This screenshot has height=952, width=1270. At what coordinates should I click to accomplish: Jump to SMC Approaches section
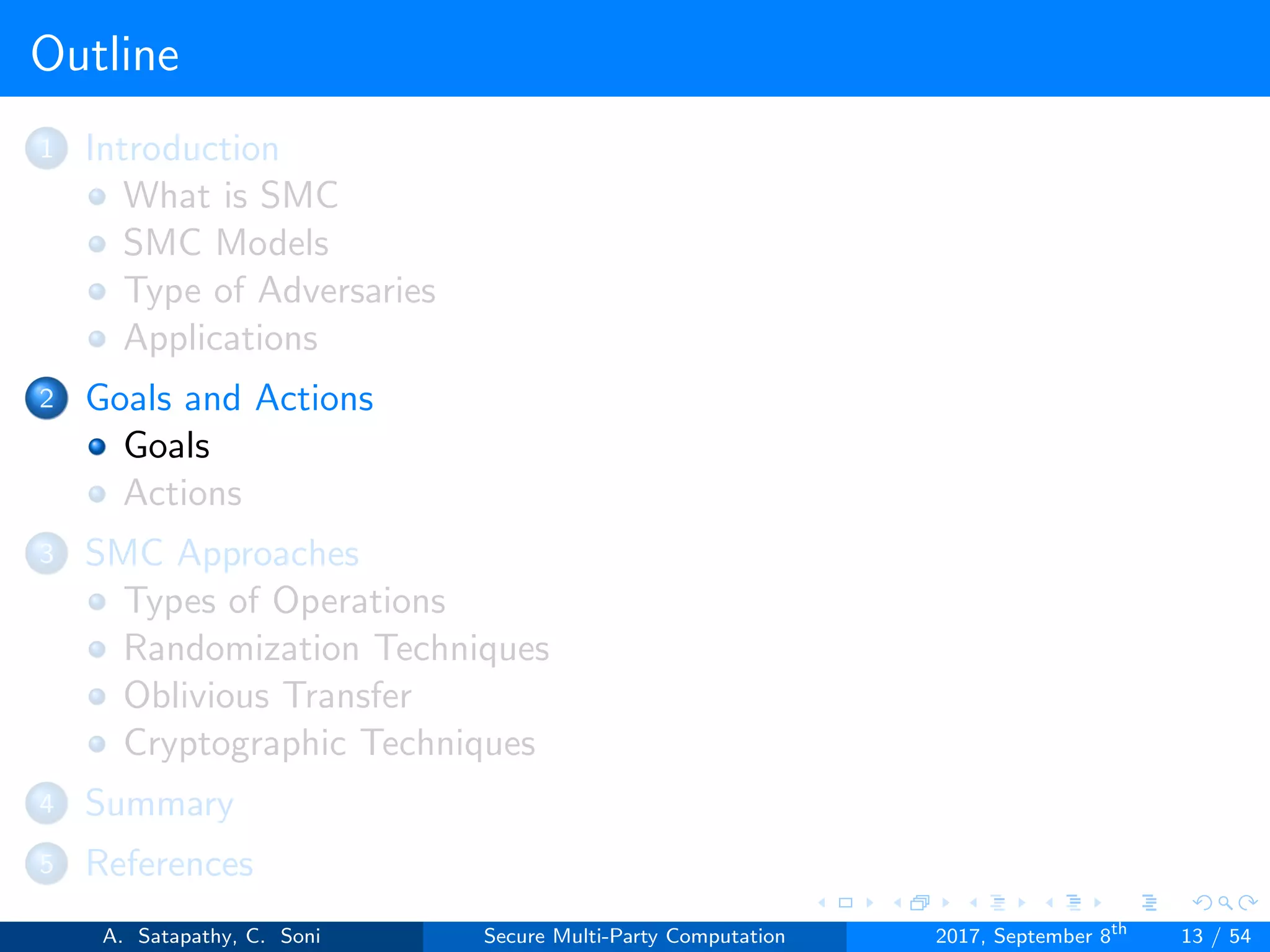222,553
